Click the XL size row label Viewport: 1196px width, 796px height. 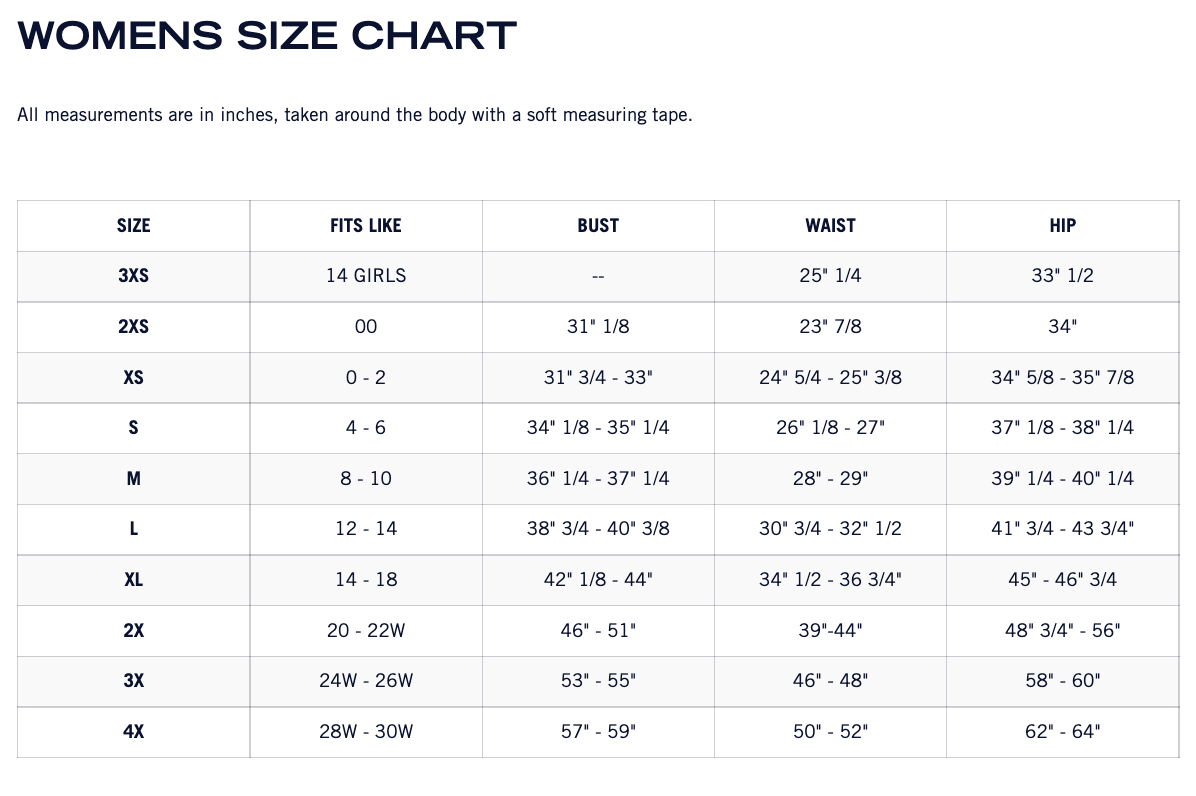click(133, 579)
